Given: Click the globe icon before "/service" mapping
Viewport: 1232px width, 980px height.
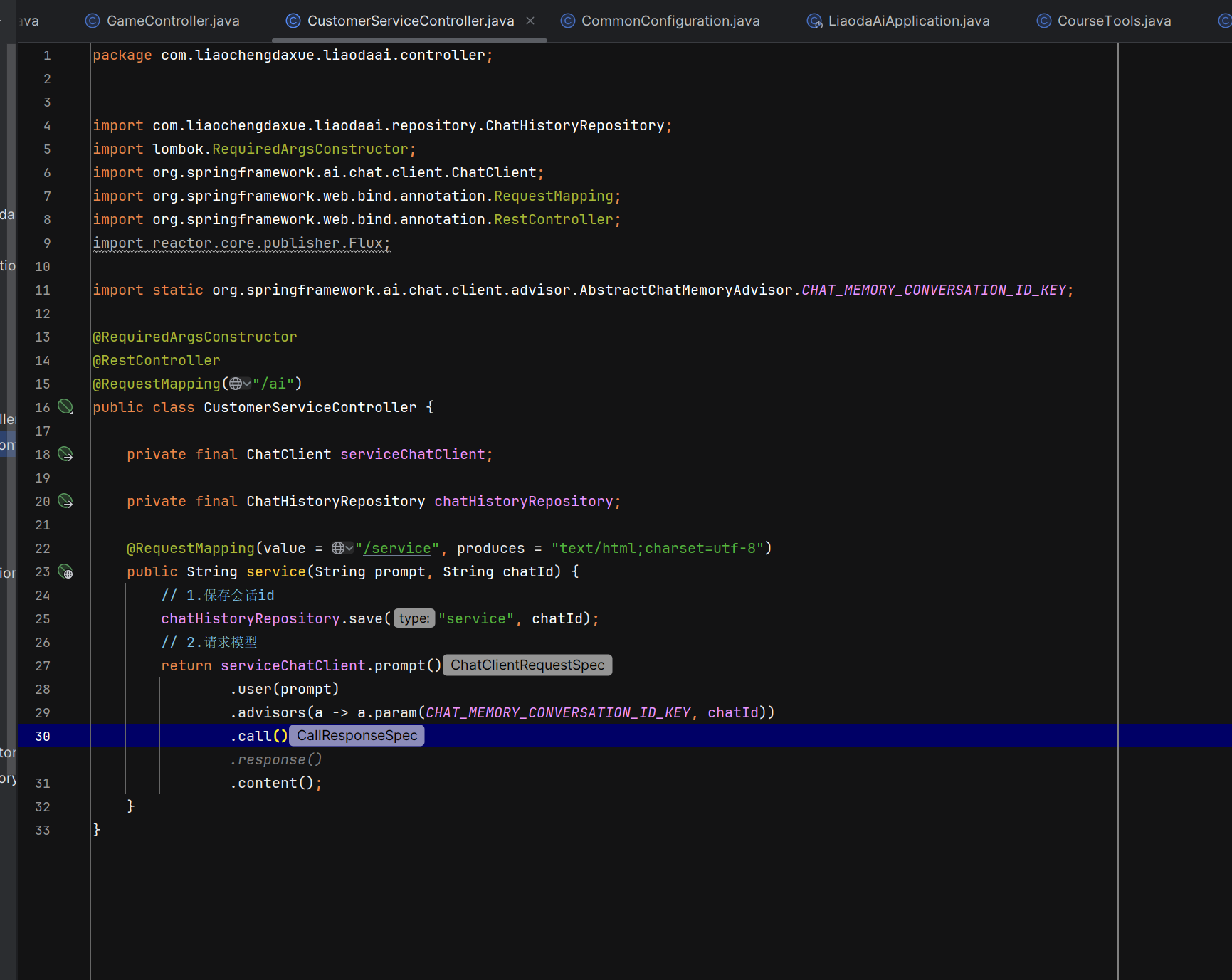Looking at the screenshot, I should tap(338, 548).
